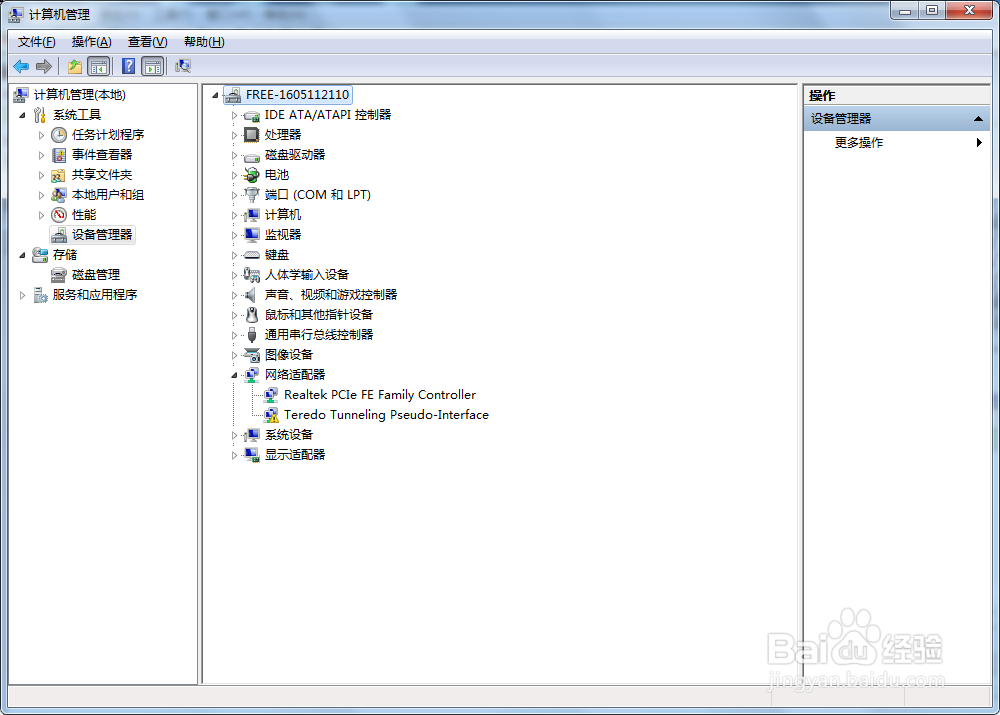Select 本地用户和组 label
The image size is (1000, 715).
point(108,195)
